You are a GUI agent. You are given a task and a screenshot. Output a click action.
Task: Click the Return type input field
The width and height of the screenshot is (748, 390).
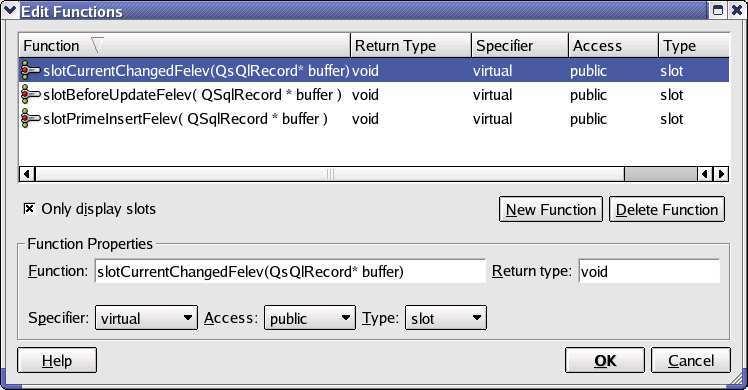pos(649,271)
